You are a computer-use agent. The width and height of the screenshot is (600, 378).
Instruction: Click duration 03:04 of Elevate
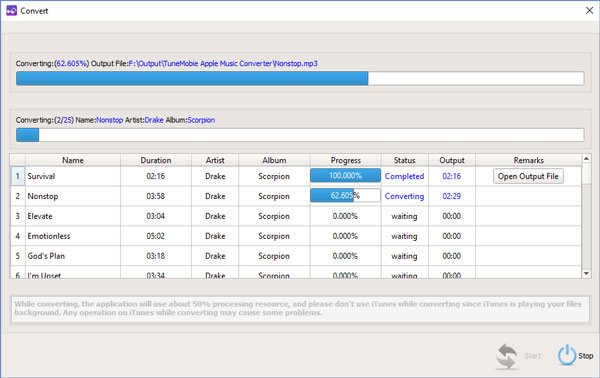click(156, 216)
